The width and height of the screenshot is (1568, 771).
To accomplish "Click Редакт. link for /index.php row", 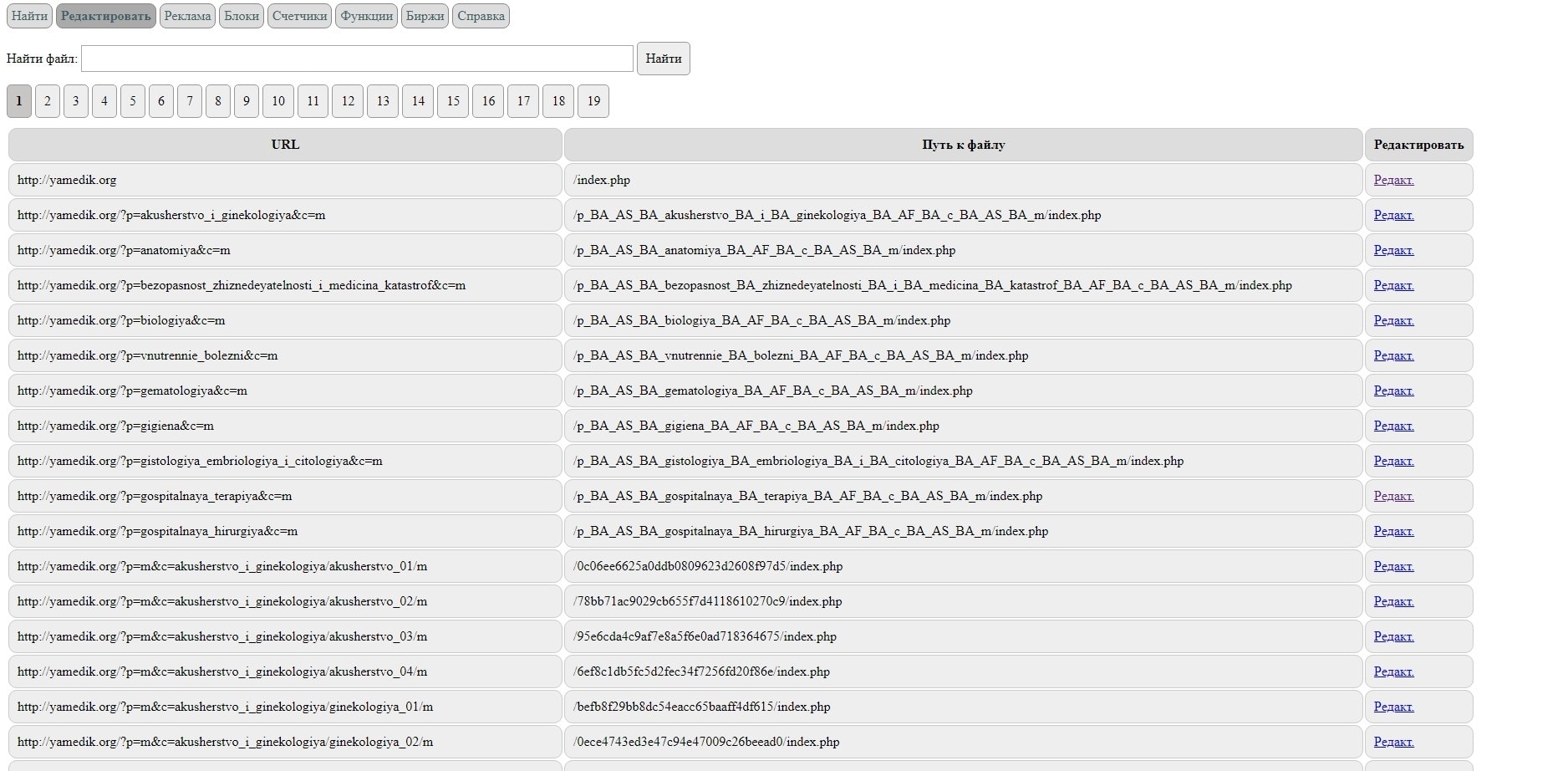I will pyautogui.click(x=1393, y=180).
